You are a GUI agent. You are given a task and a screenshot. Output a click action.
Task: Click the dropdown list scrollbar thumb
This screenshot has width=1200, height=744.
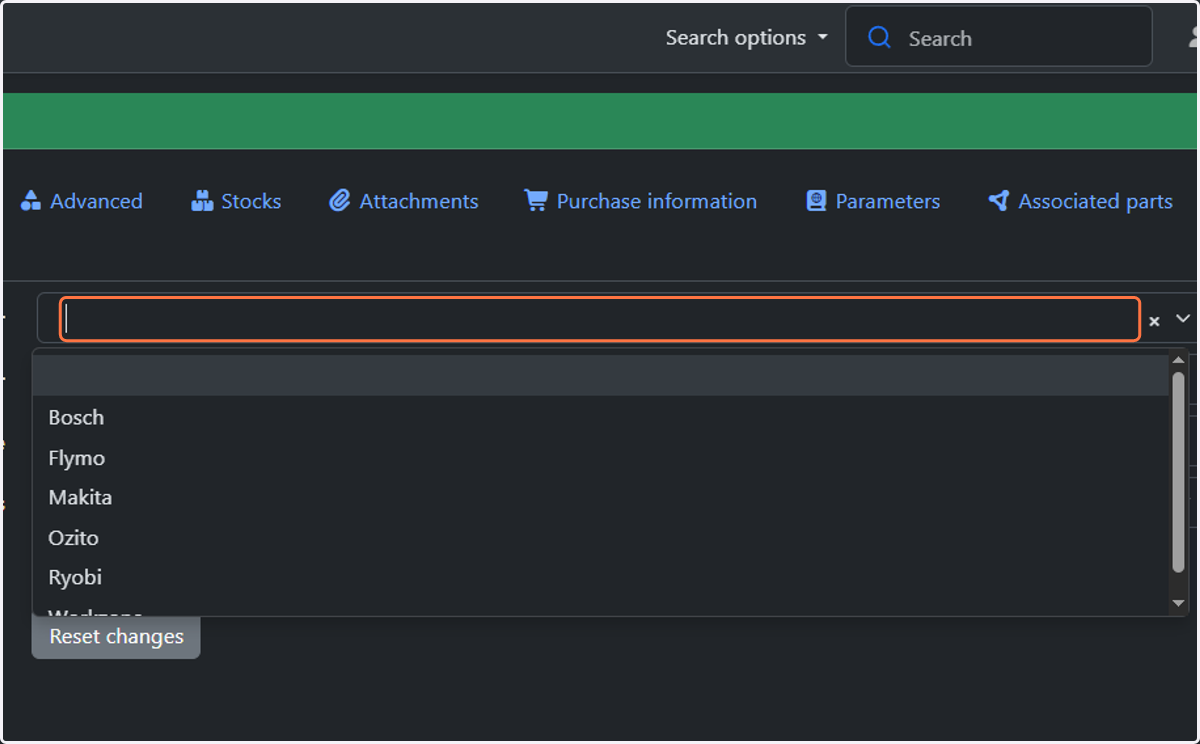tap(1178, 472)
